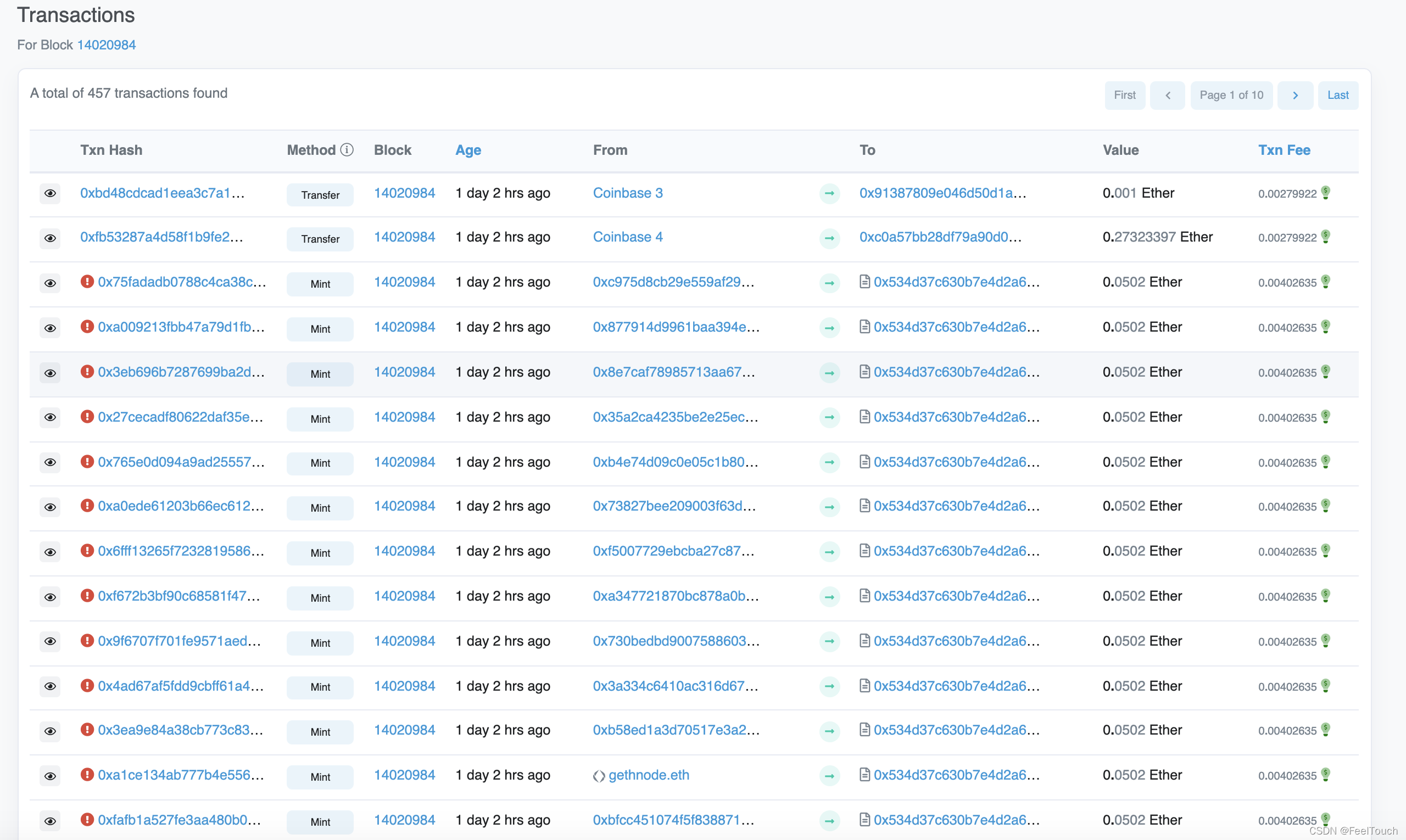Image resolution: width=1406 pixels, height=840 pixels.
Task: Click gas savings icon in Coinbase 4 row
Action: 1326,237
